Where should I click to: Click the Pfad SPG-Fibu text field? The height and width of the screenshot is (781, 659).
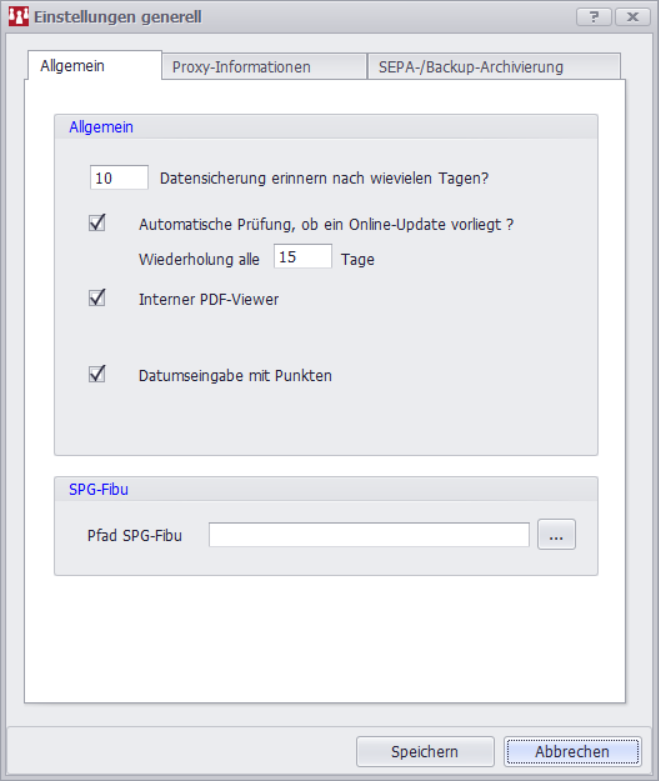(368, 535)
